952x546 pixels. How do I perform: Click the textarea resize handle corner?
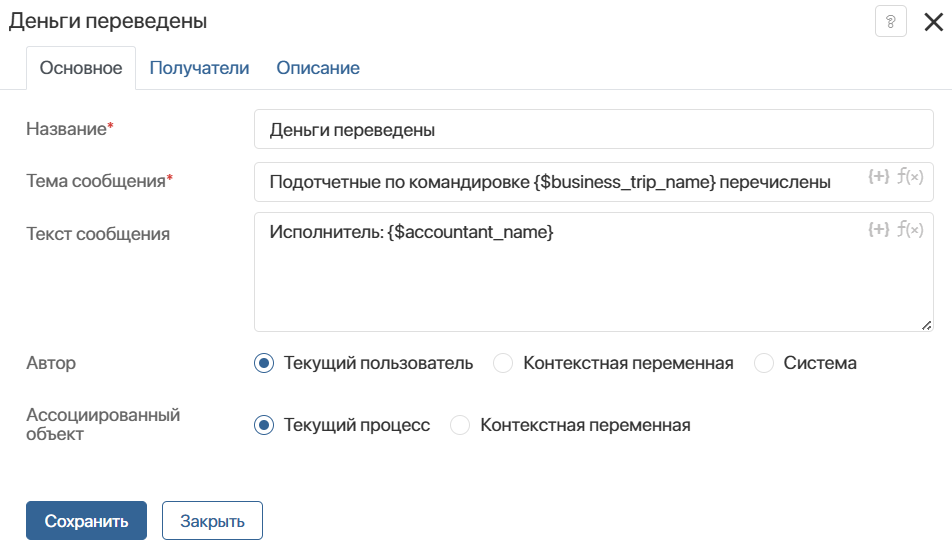click(x=926, y=326)
